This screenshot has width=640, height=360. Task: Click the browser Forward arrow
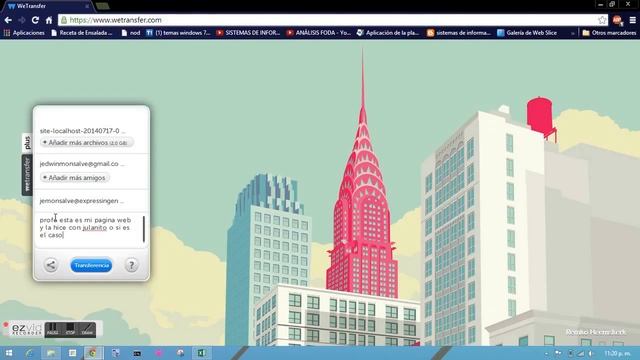point(22,20)
